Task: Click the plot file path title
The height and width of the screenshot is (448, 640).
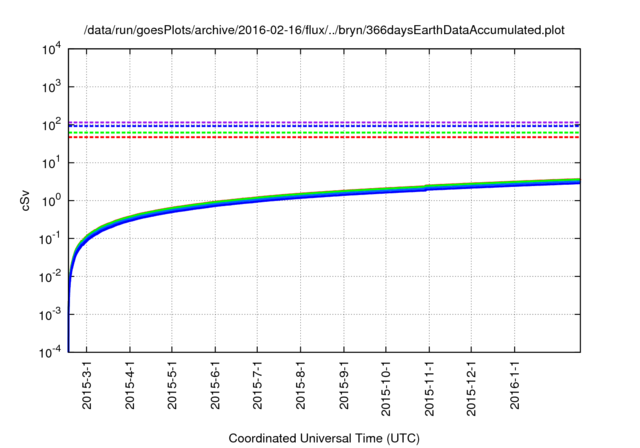Action: coord(324,30)
